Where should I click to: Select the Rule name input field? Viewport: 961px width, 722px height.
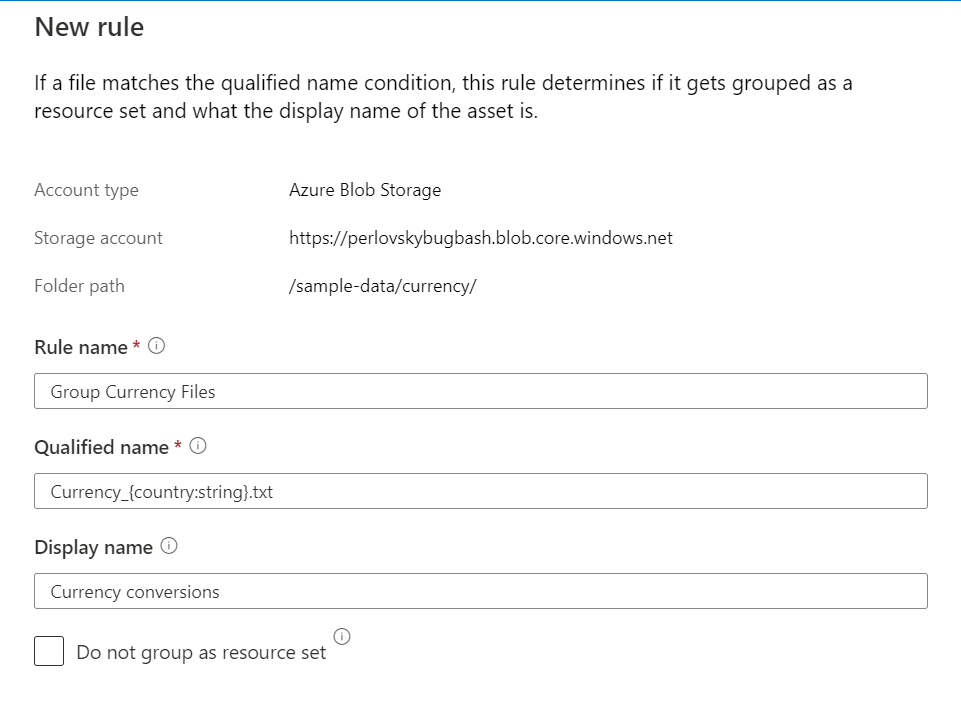[x=480, y=391]
